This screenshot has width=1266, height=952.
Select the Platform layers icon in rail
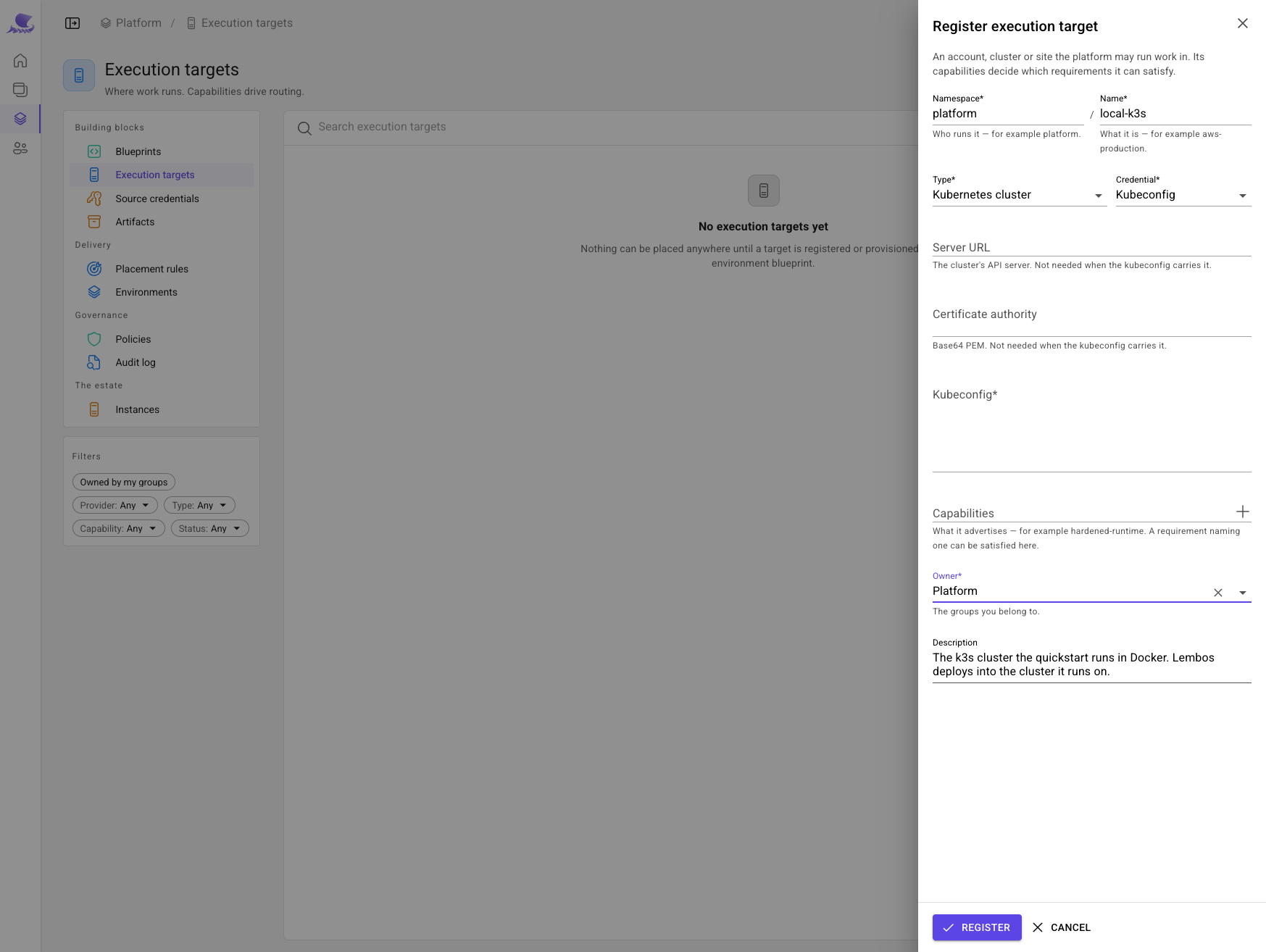[x=20, y=119]
